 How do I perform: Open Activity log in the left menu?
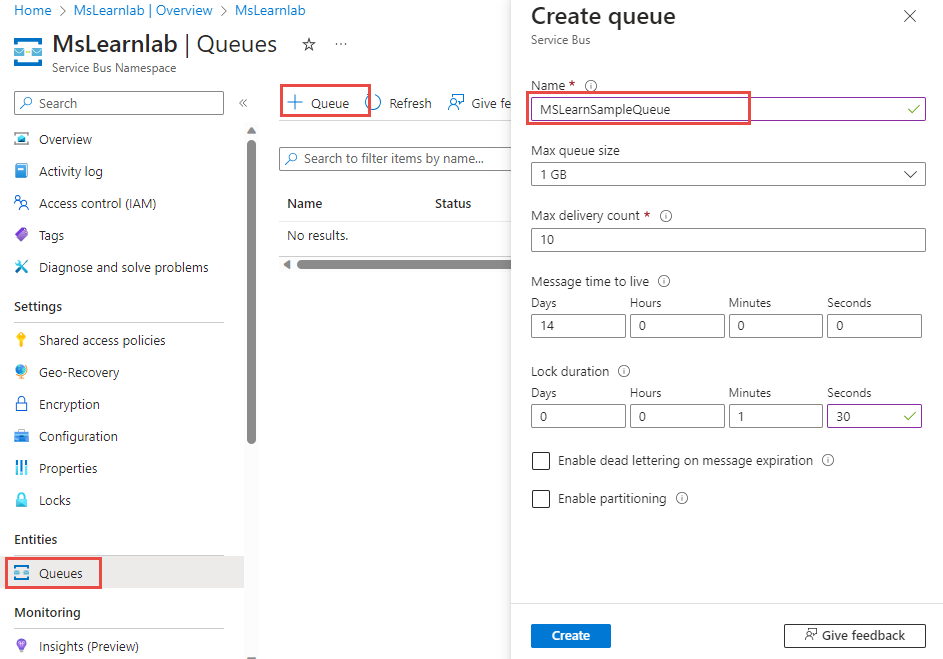70,171
